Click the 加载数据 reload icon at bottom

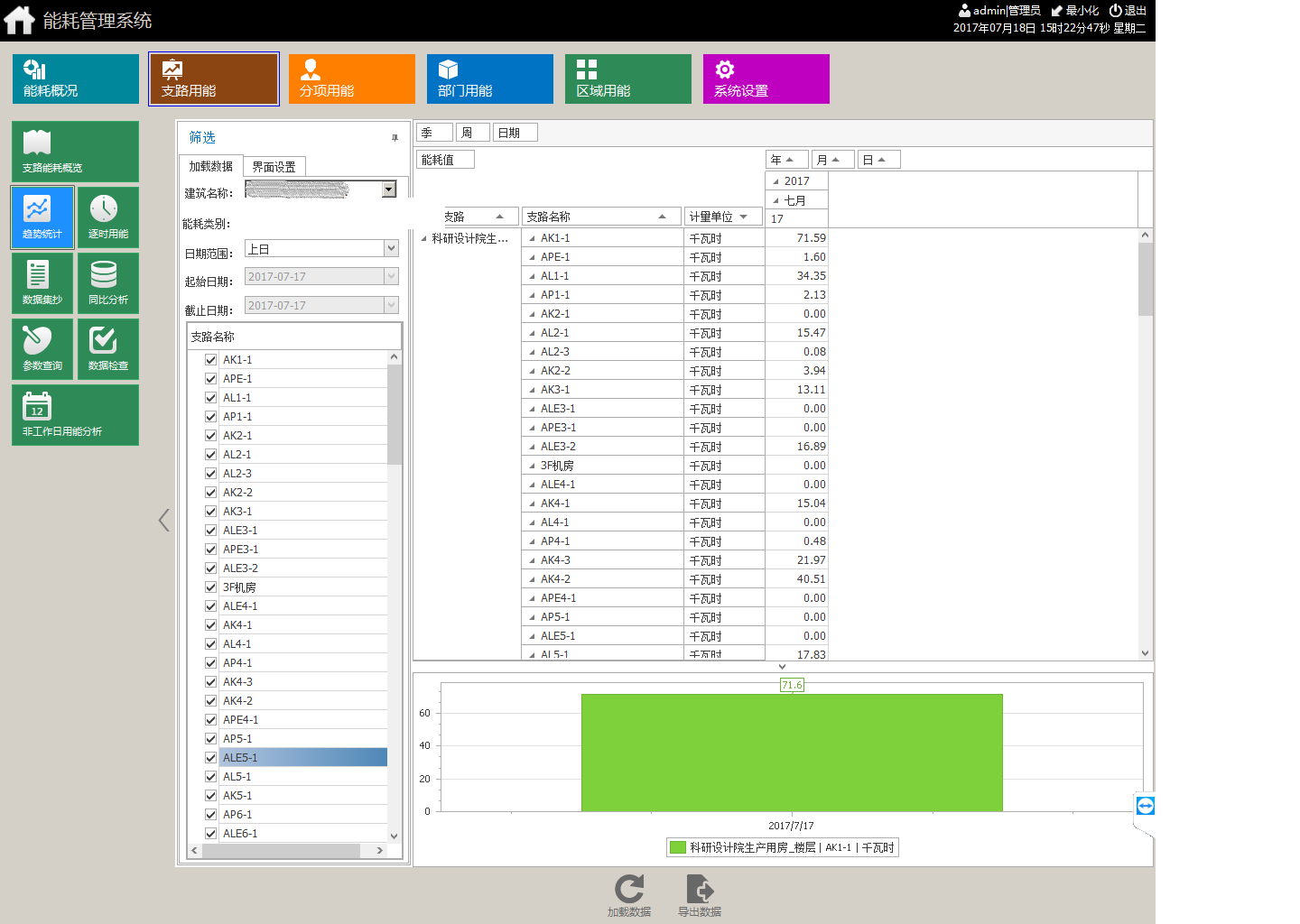click(629, 890)
